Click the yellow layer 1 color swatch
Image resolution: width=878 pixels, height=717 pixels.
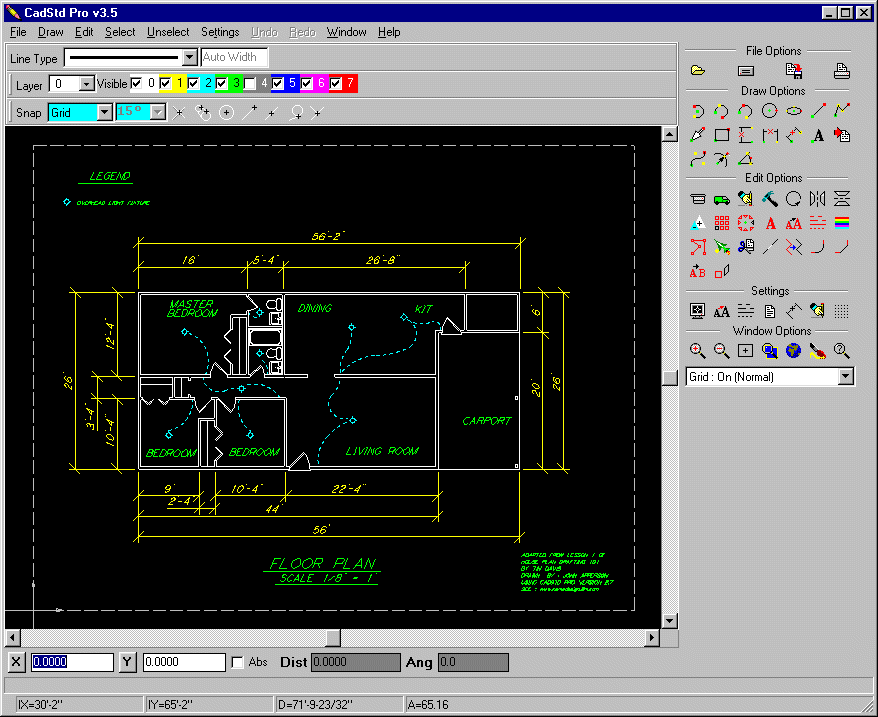pyautogui.click(x=179, y=83)
